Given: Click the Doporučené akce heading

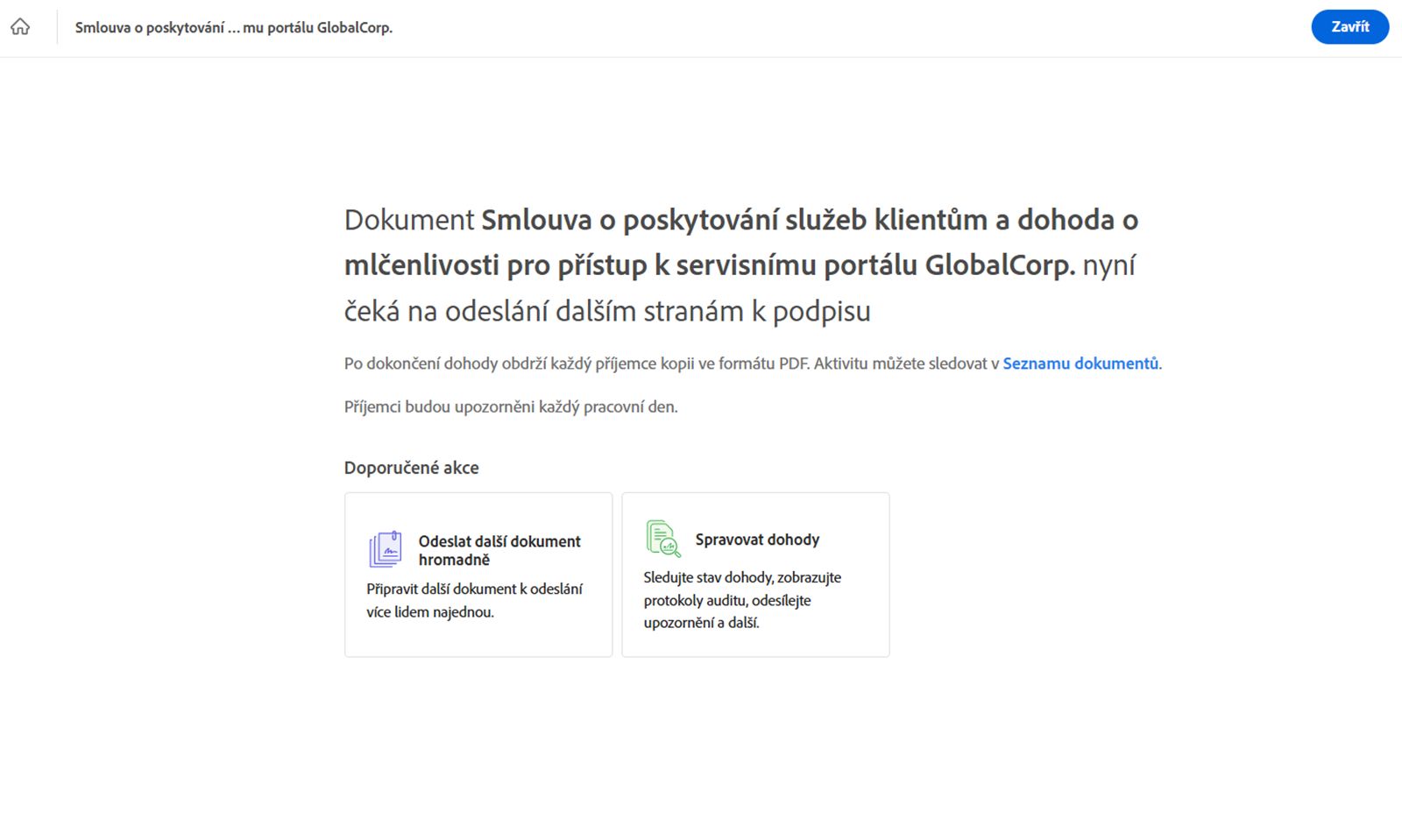Looking at the screenshot, I should 411,468.
